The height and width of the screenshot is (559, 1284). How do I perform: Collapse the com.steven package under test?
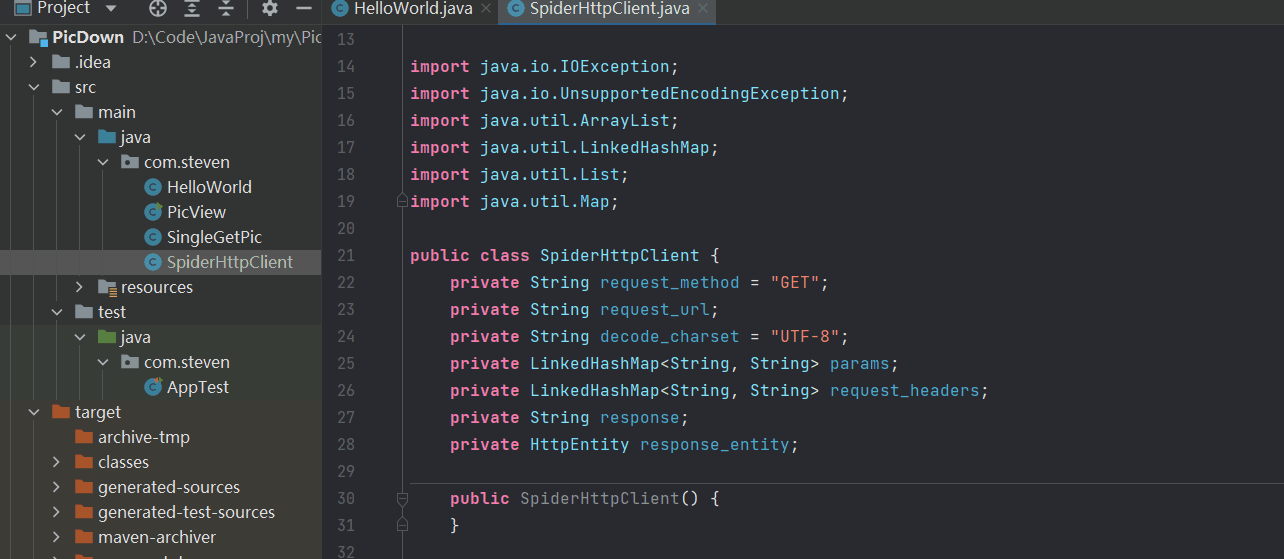click(103, 362)
